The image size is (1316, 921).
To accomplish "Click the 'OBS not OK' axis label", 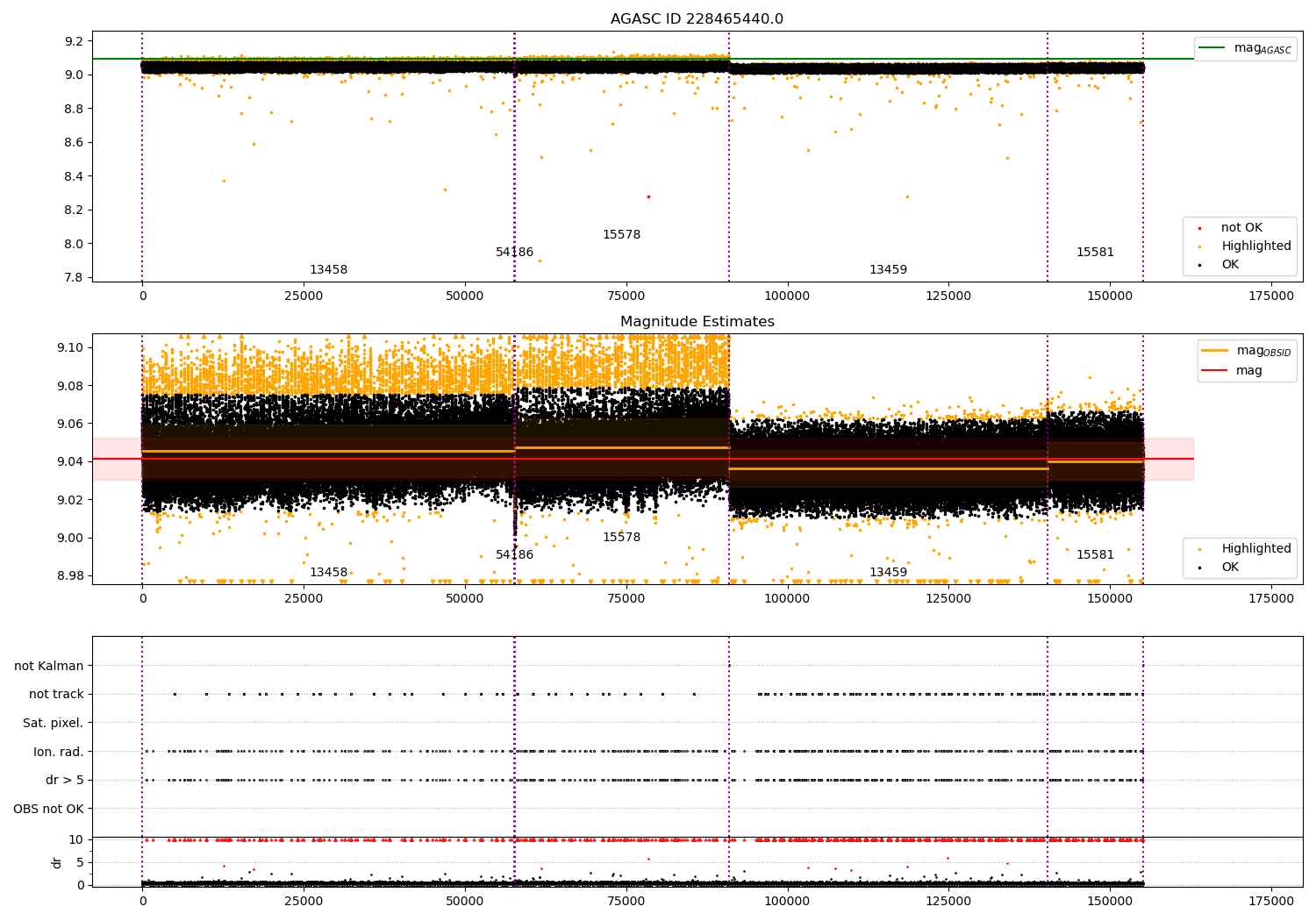I will point(49,809).
